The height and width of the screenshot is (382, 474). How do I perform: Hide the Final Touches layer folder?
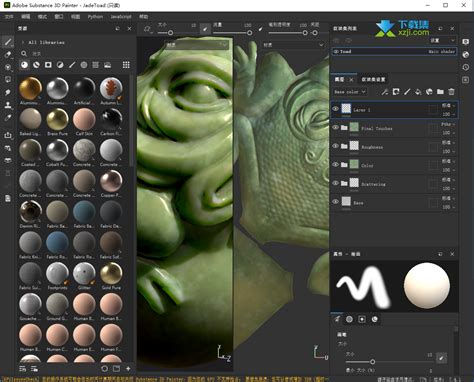pos(336,128)
